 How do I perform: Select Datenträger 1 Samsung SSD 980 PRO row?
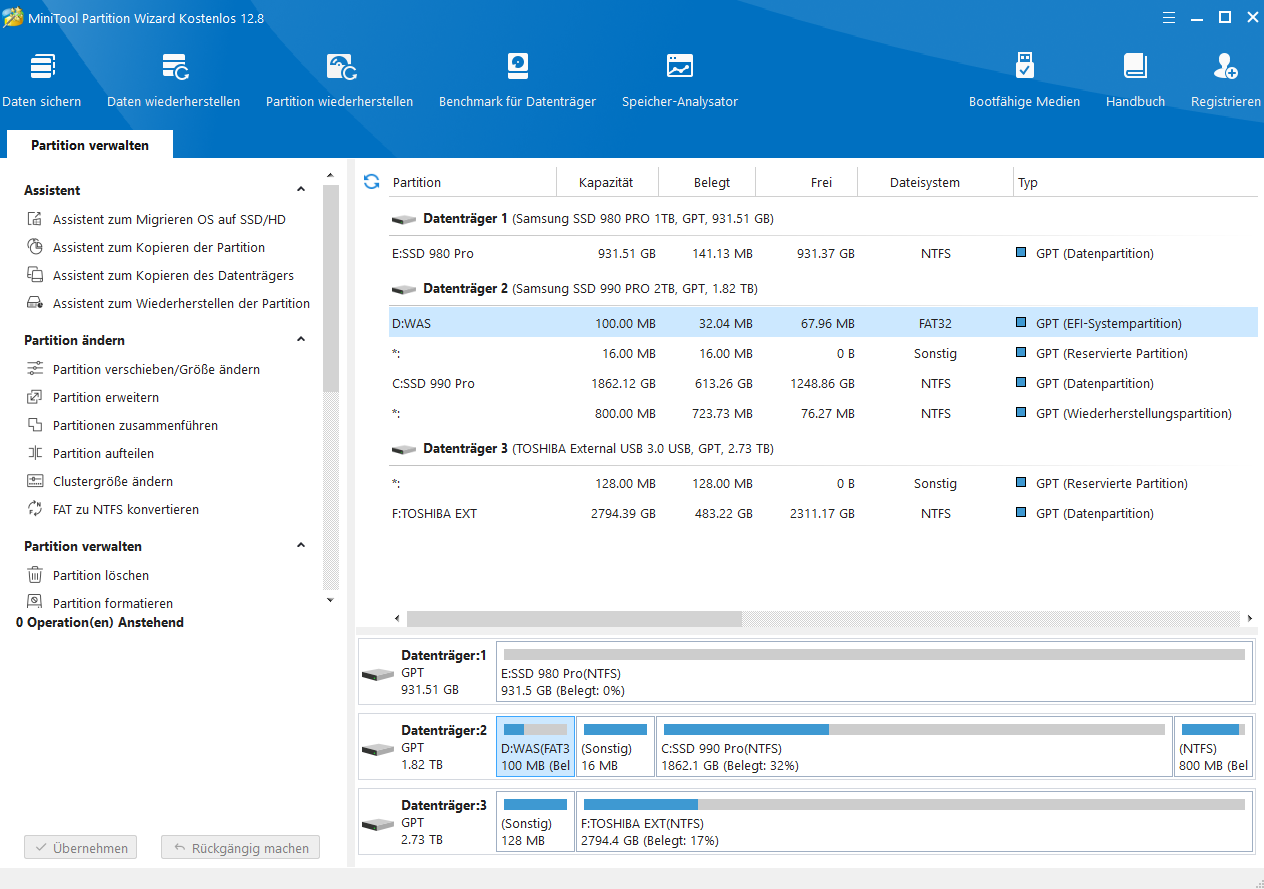[x=823, y=218]
